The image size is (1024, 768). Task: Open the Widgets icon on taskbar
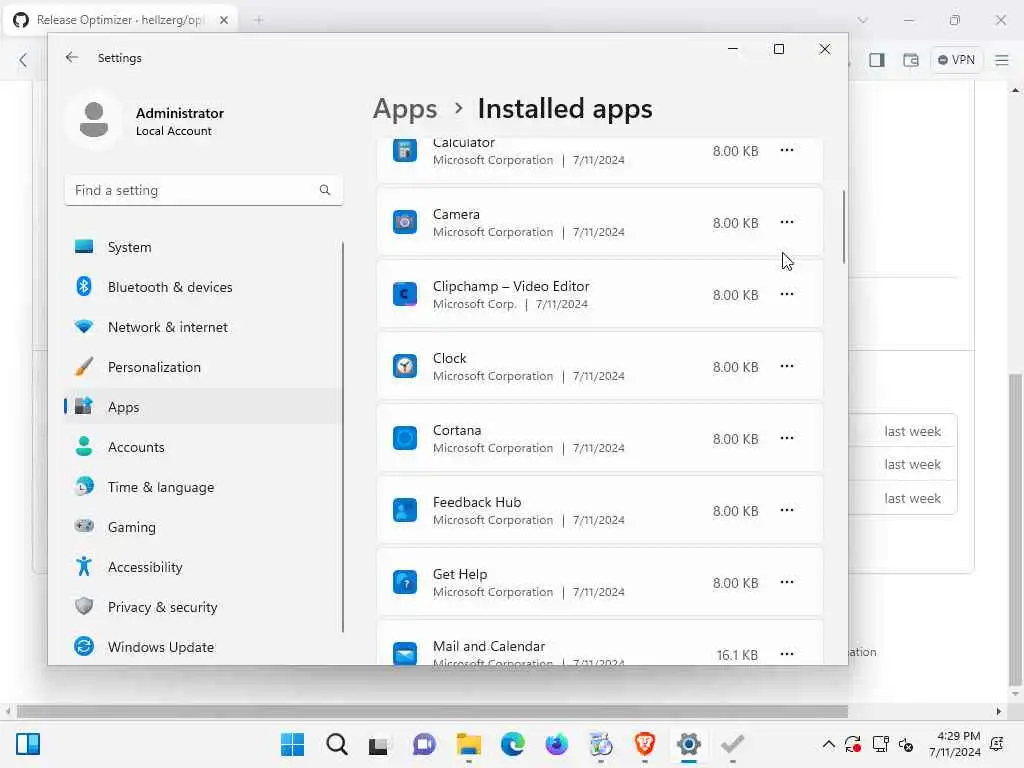point(28,744)
